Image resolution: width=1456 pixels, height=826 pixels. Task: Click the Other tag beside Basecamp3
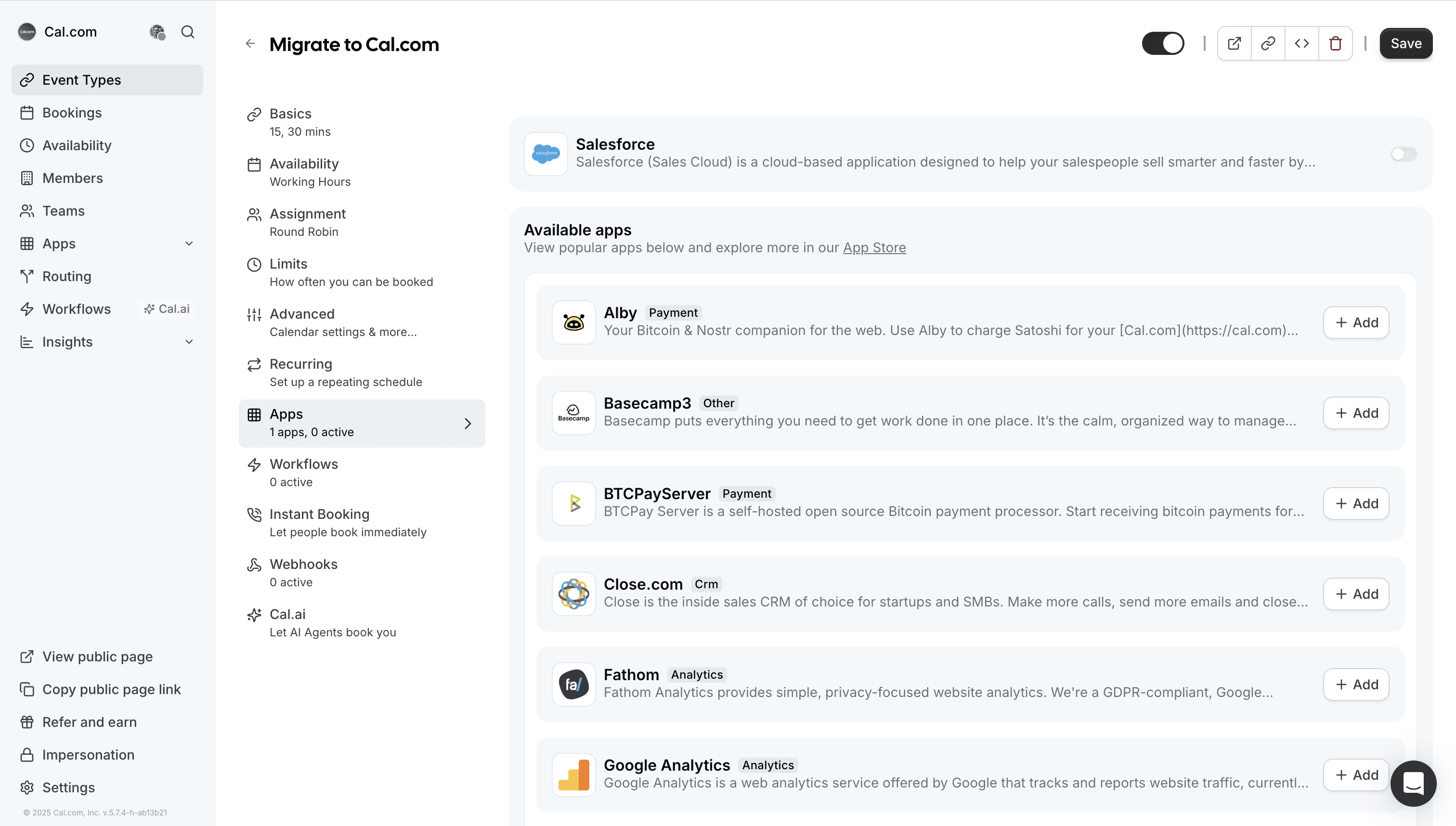(x=718, y=403)
